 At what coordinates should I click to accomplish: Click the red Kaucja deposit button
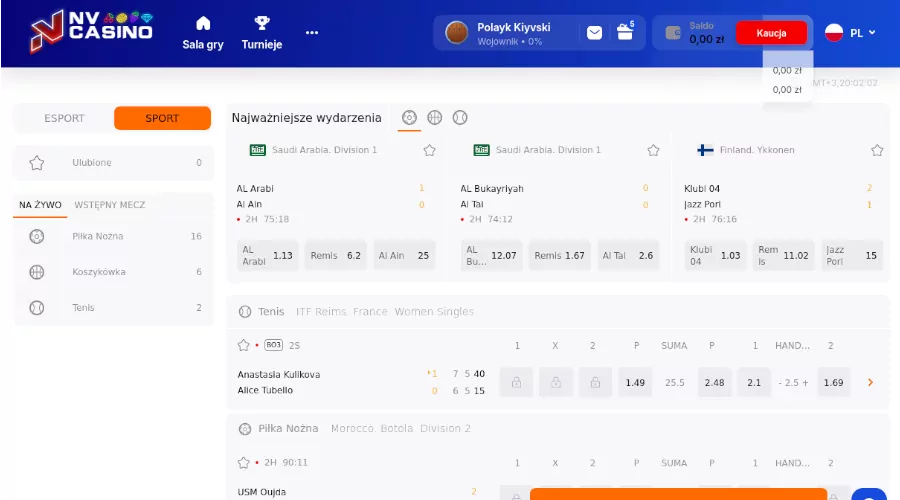771,33
